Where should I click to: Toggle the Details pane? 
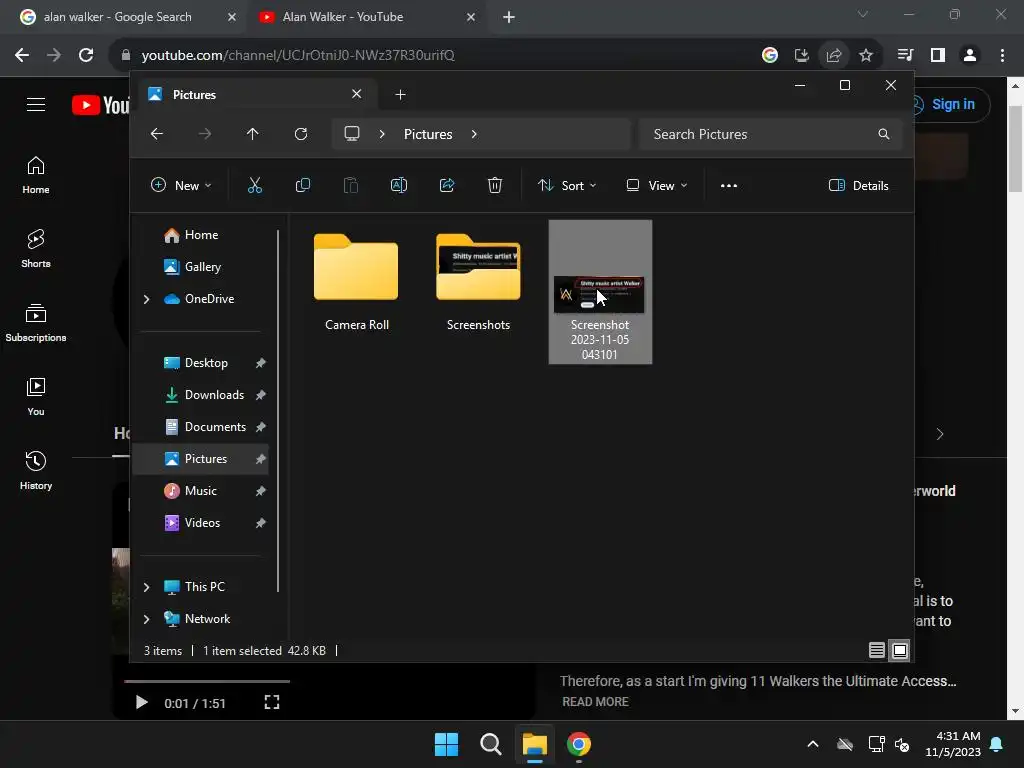(x=858, y=185)
